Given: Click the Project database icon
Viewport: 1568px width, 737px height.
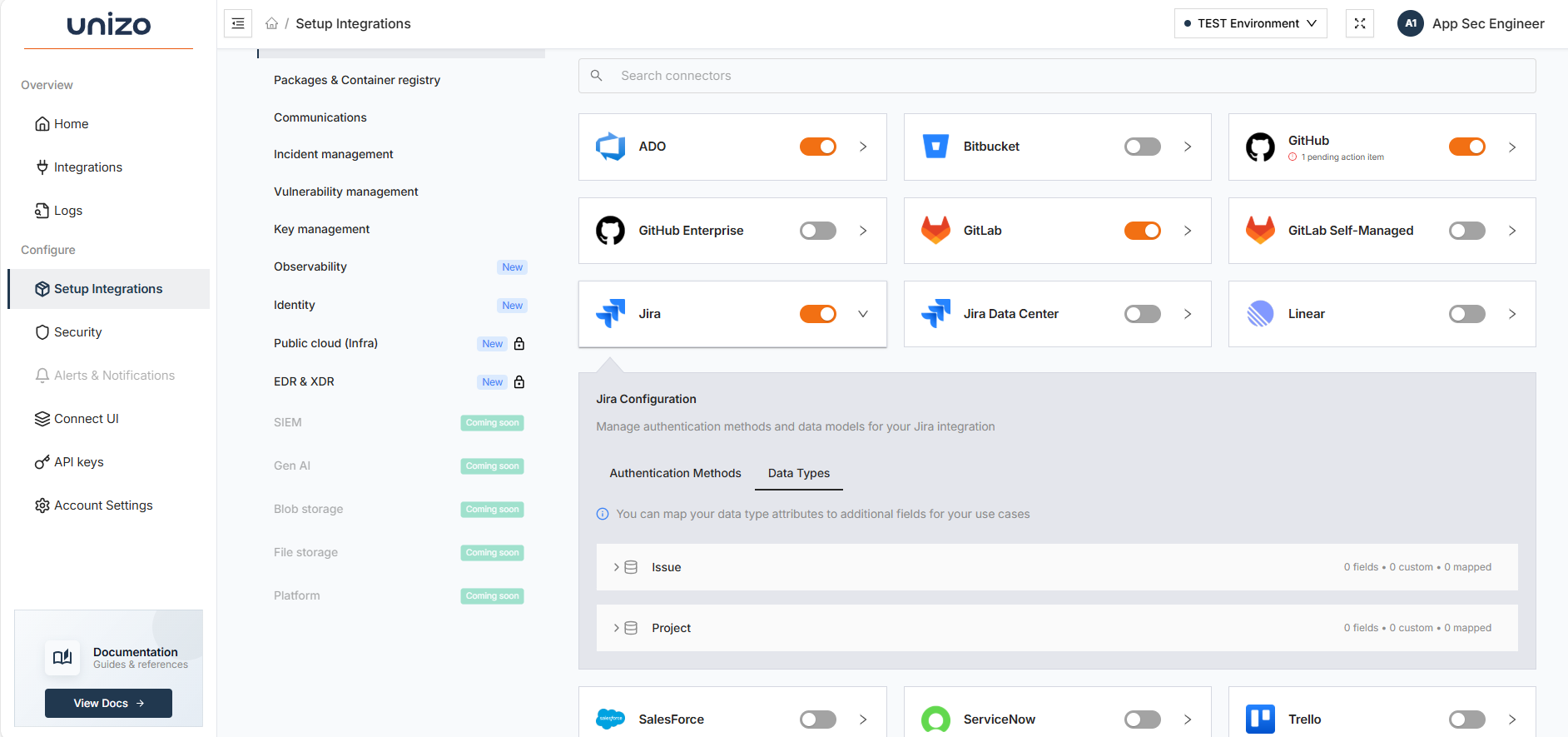Looking at the screenshot, I should (x=631, y=628).
